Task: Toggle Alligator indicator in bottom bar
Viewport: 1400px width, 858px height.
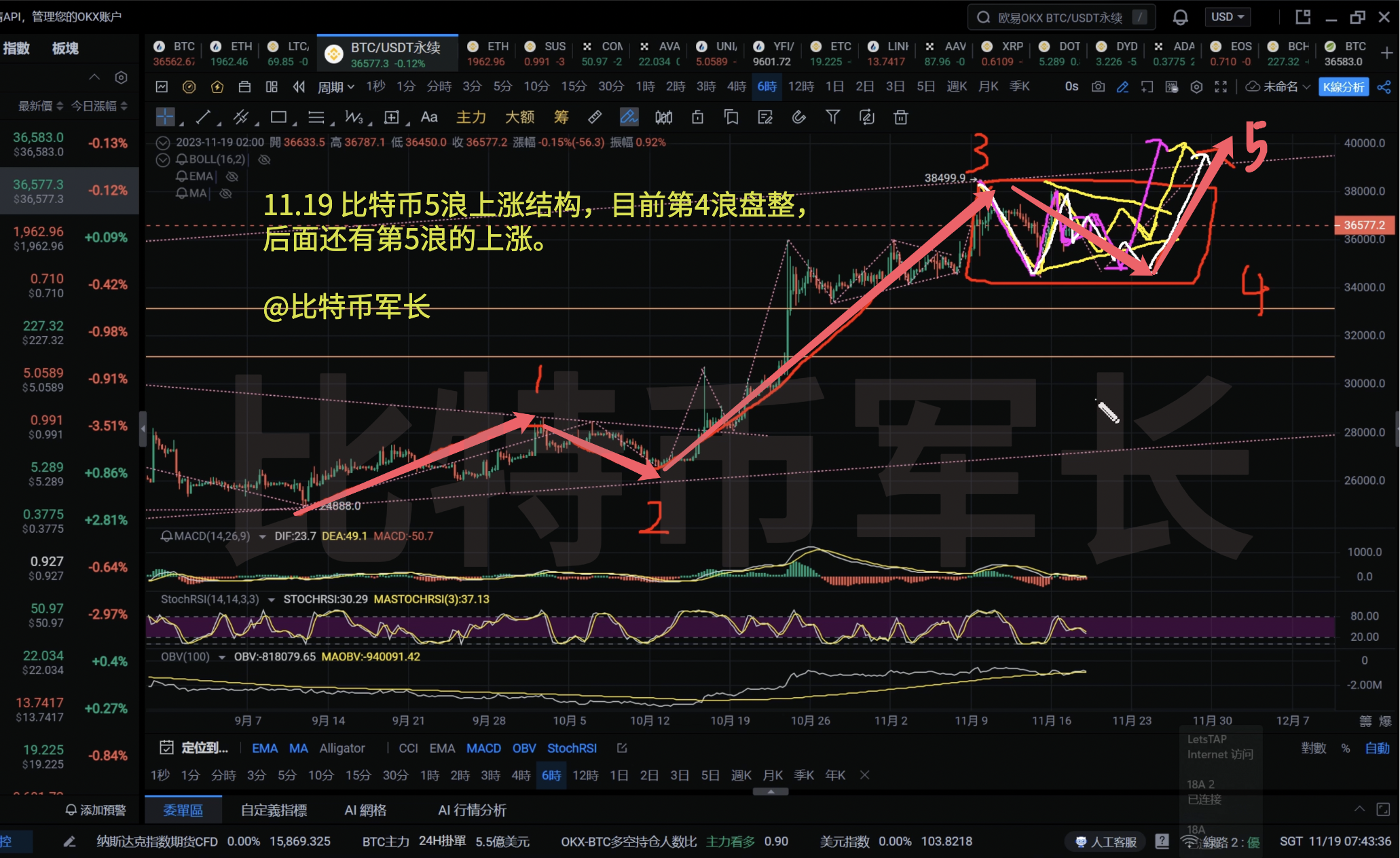Action: tap(342, 748)
